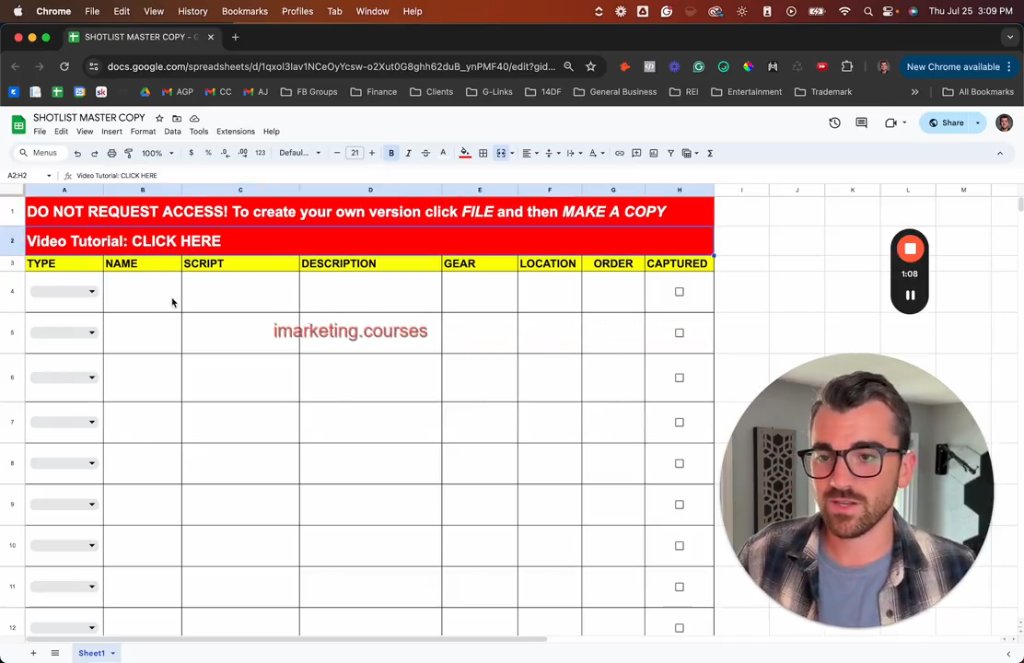Image resolution: width=1024 pixels, height=663 pixels.
Task: Open fill color bucket picker
Action: (465, 153)
